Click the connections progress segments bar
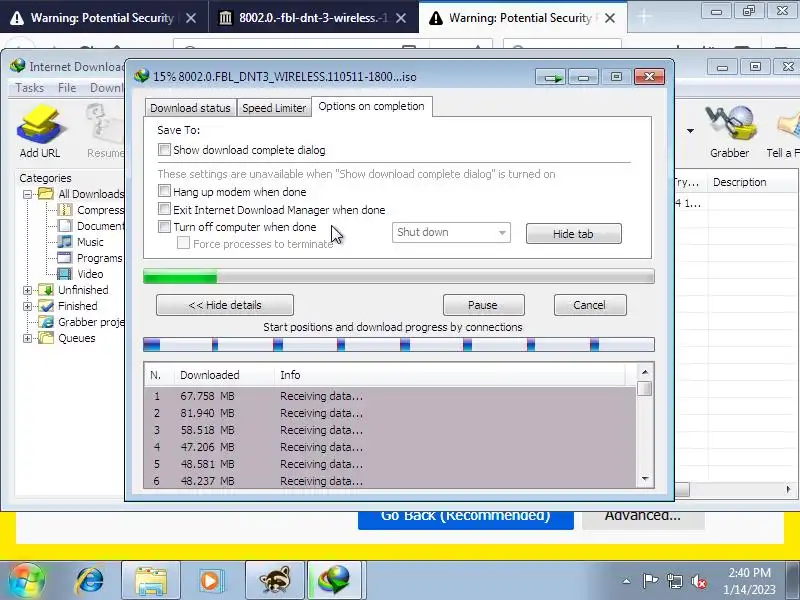Image resolution: width=800 pixels, height=600 pixels. (x=399, y=344)
